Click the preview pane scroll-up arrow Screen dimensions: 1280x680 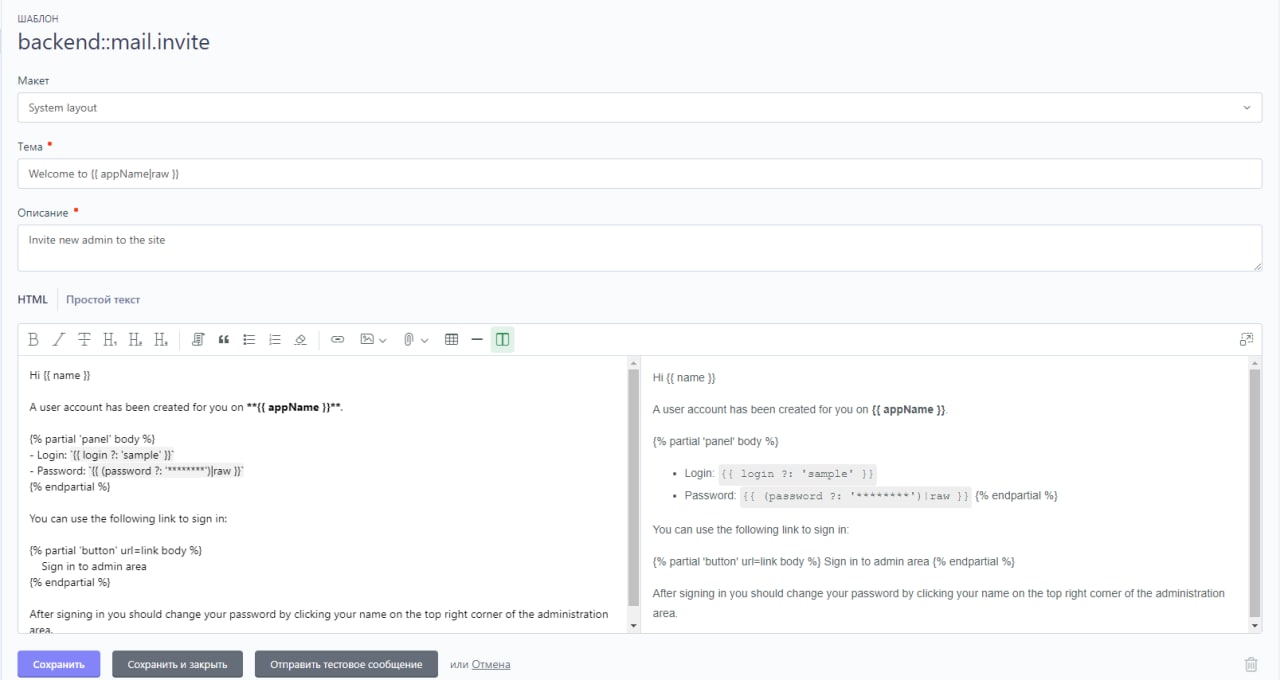coord(1256,362)
